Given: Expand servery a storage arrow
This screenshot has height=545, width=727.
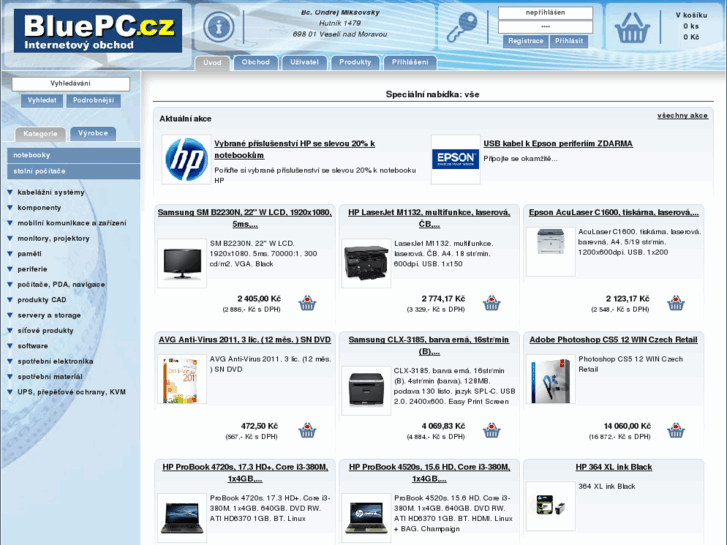Looking at the screenshot, I should (10, 315).
